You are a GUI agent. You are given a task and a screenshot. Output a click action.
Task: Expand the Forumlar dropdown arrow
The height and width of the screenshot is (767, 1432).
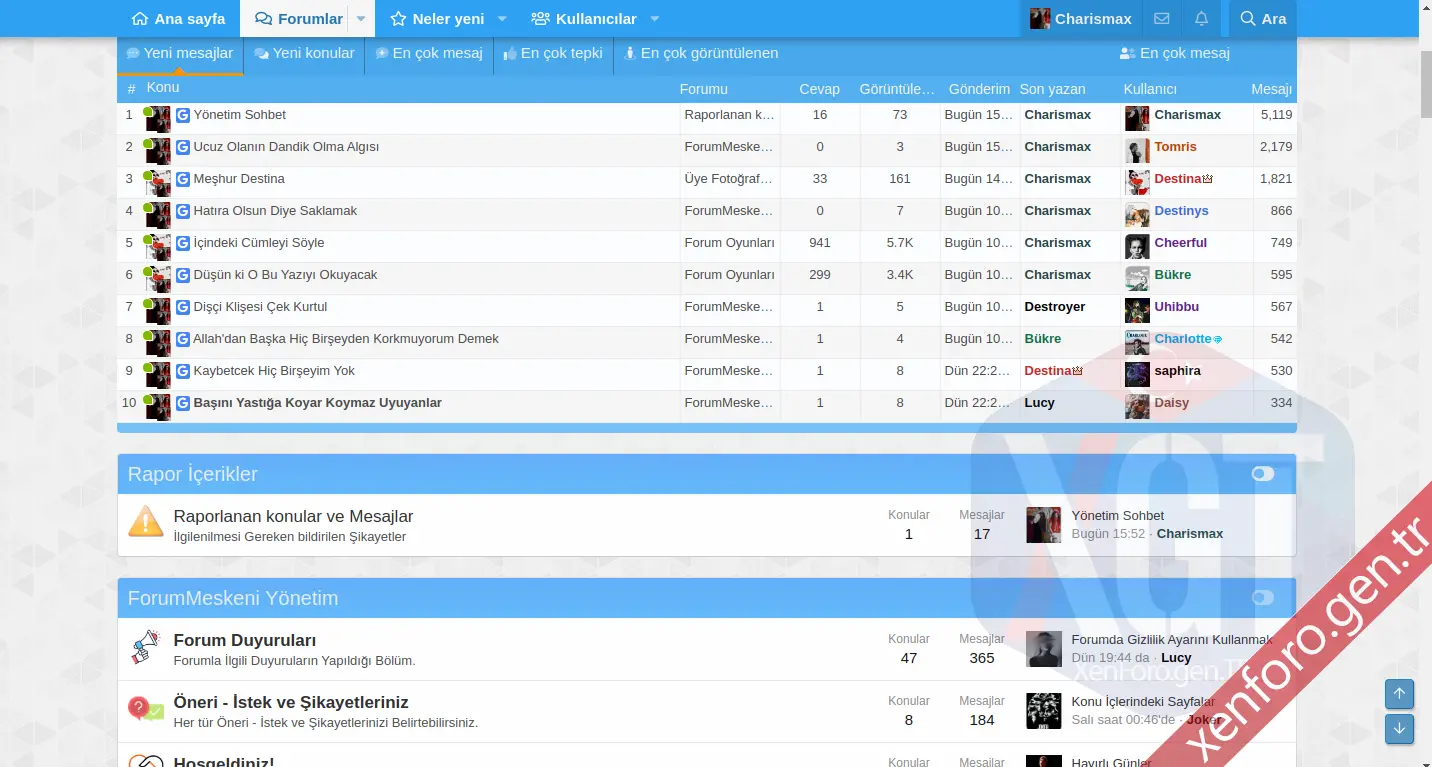tap(361, 19)
